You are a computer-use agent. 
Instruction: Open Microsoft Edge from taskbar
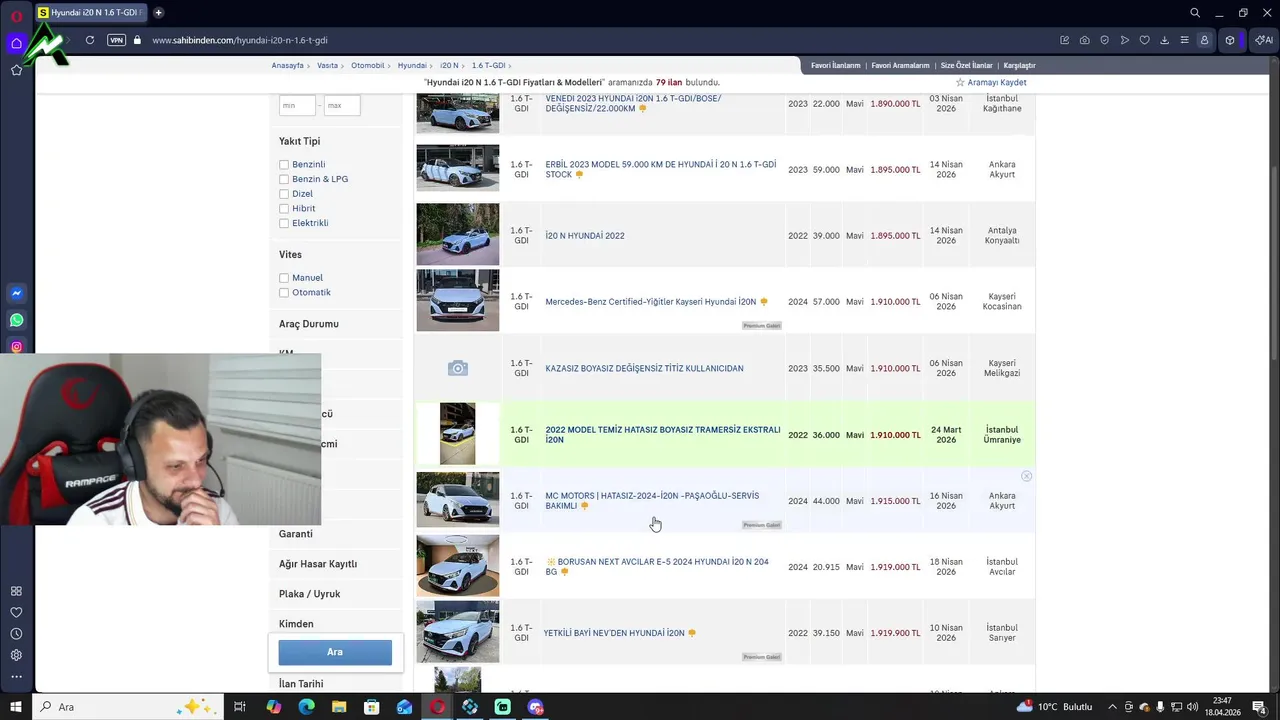pyautogui.click(x=306, y=707)
